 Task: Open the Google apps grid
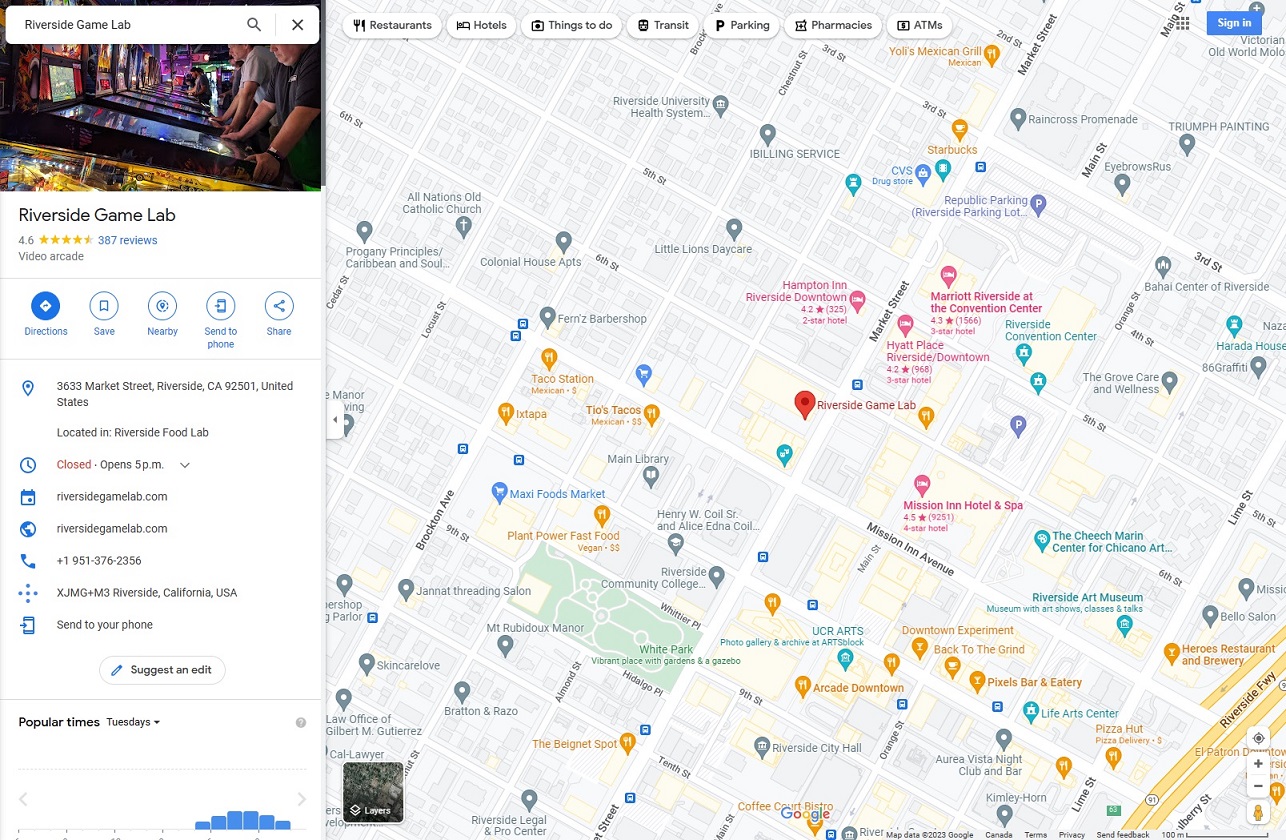click(1182, 23)
